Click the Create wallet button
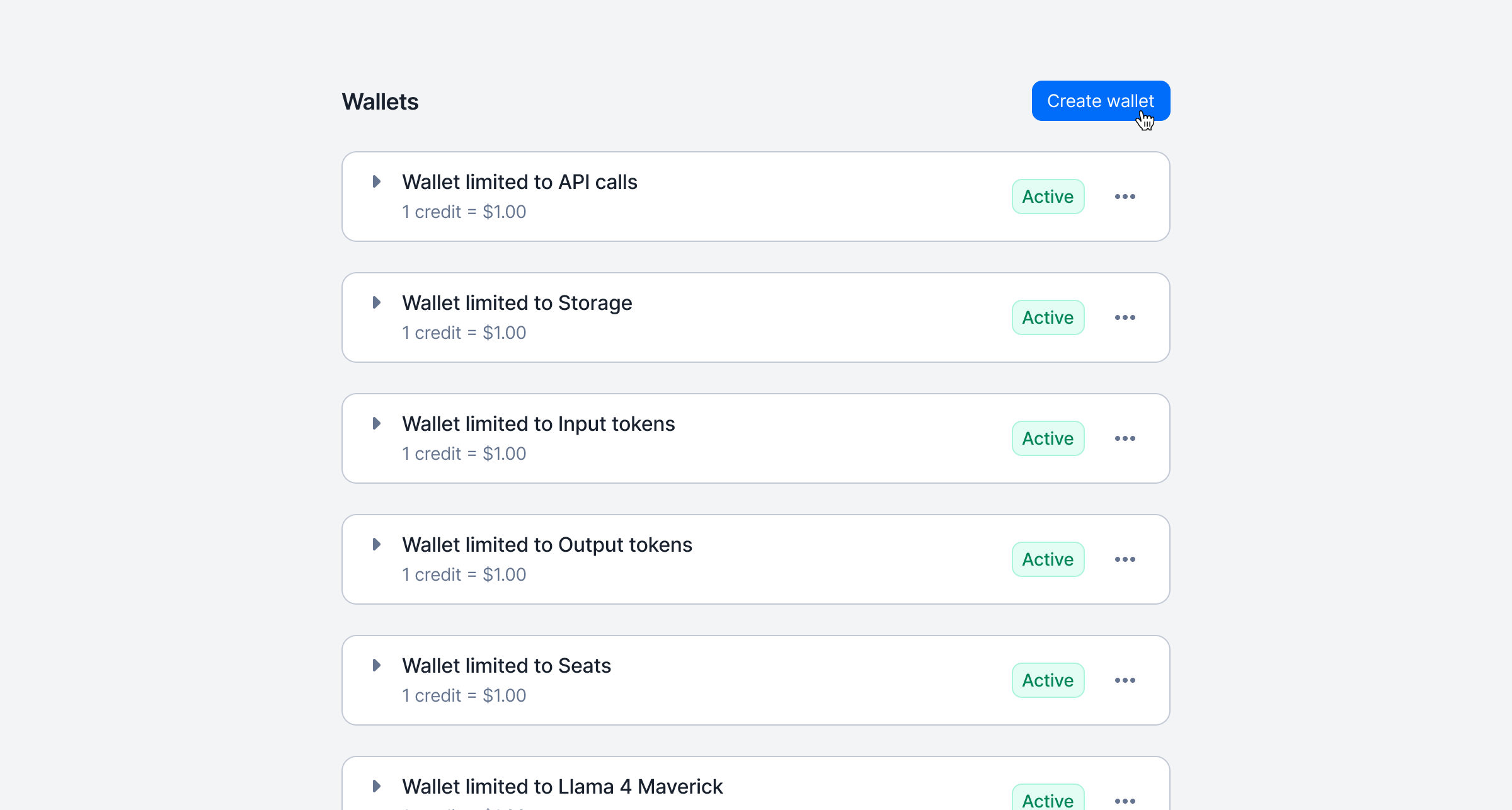The image size is (1512, 810). coord(1101,101)
